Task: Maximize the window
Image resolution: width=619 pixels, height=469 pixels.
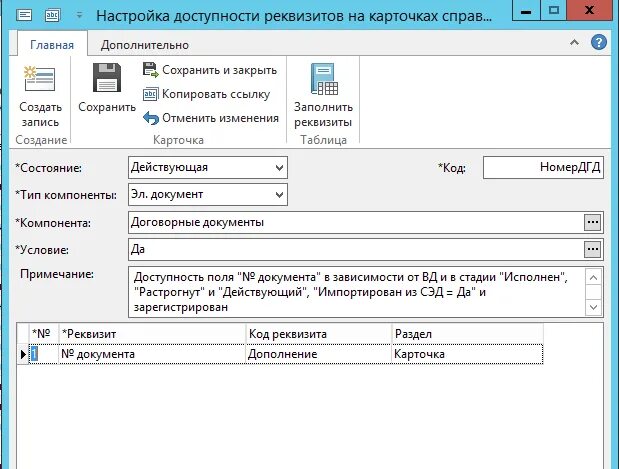Action: (553, 10)
